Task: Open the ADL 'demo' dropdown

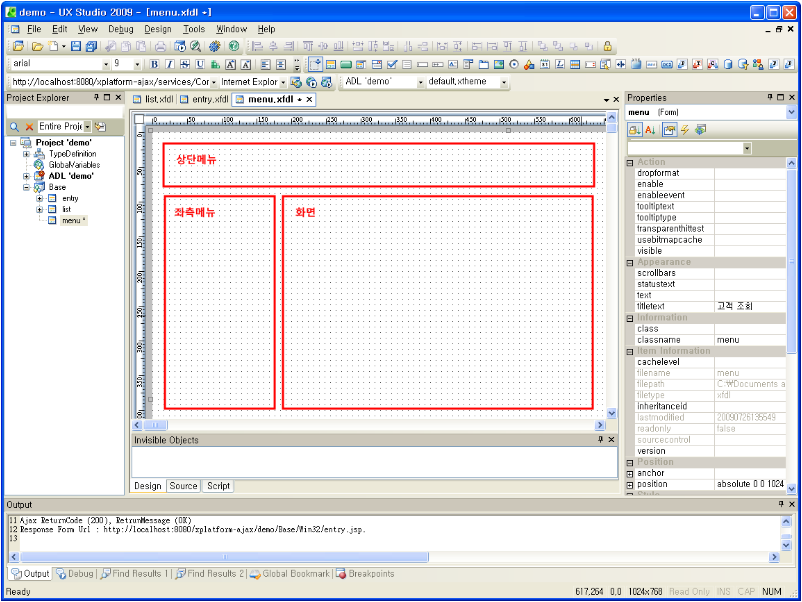Action: (420, 82)
